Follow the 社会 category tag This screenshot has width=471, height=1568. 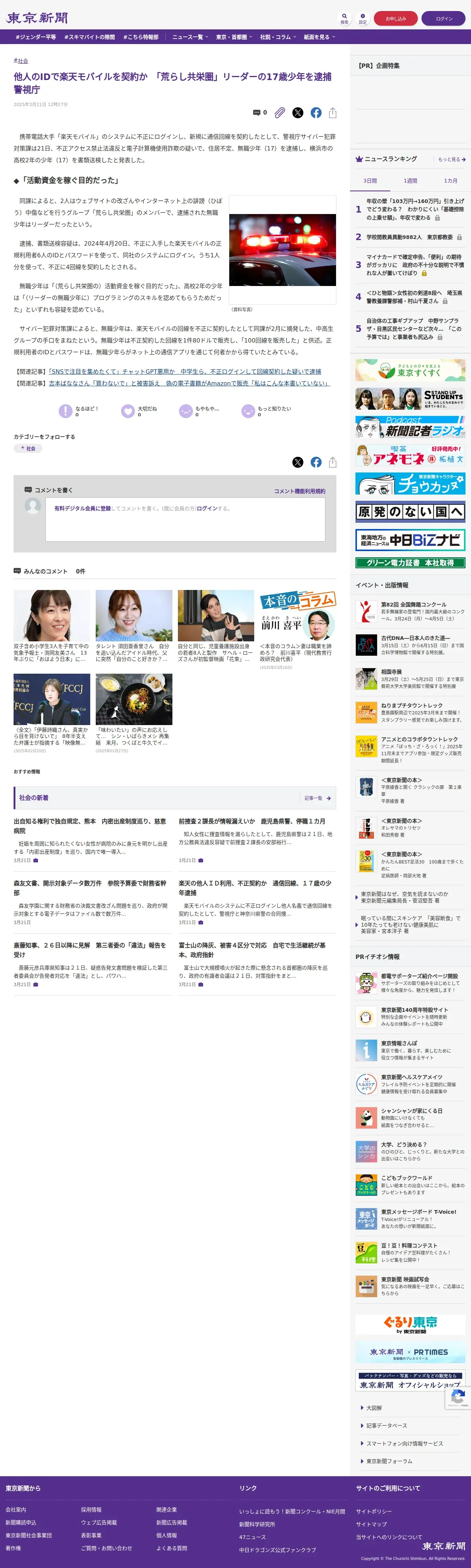coord(28,449)
